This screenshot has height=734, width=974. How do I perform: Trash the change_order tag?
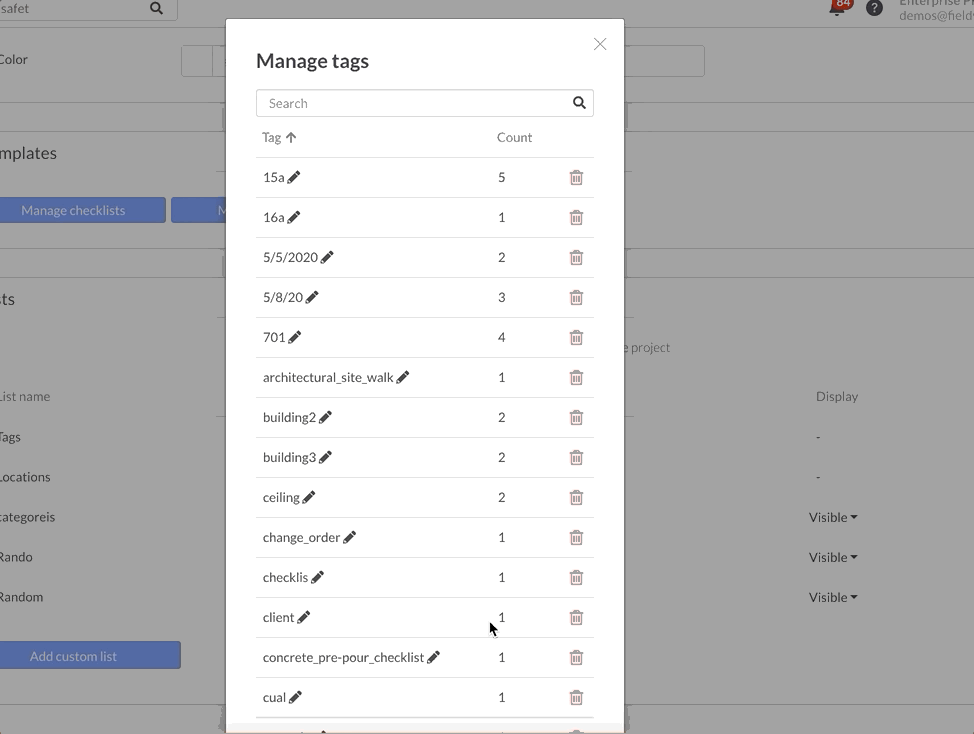pos(576,537)
